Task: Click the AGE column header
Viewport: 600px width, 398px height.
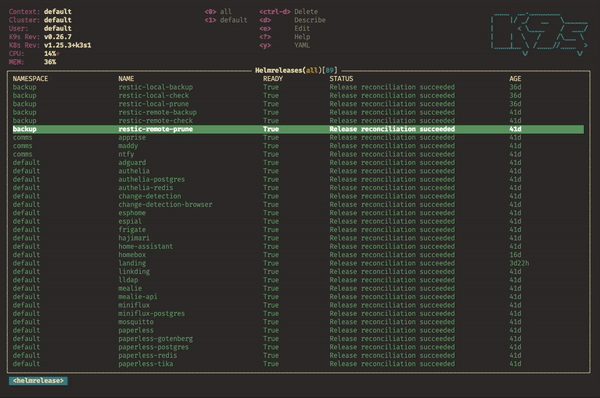Action: point(515,79)
